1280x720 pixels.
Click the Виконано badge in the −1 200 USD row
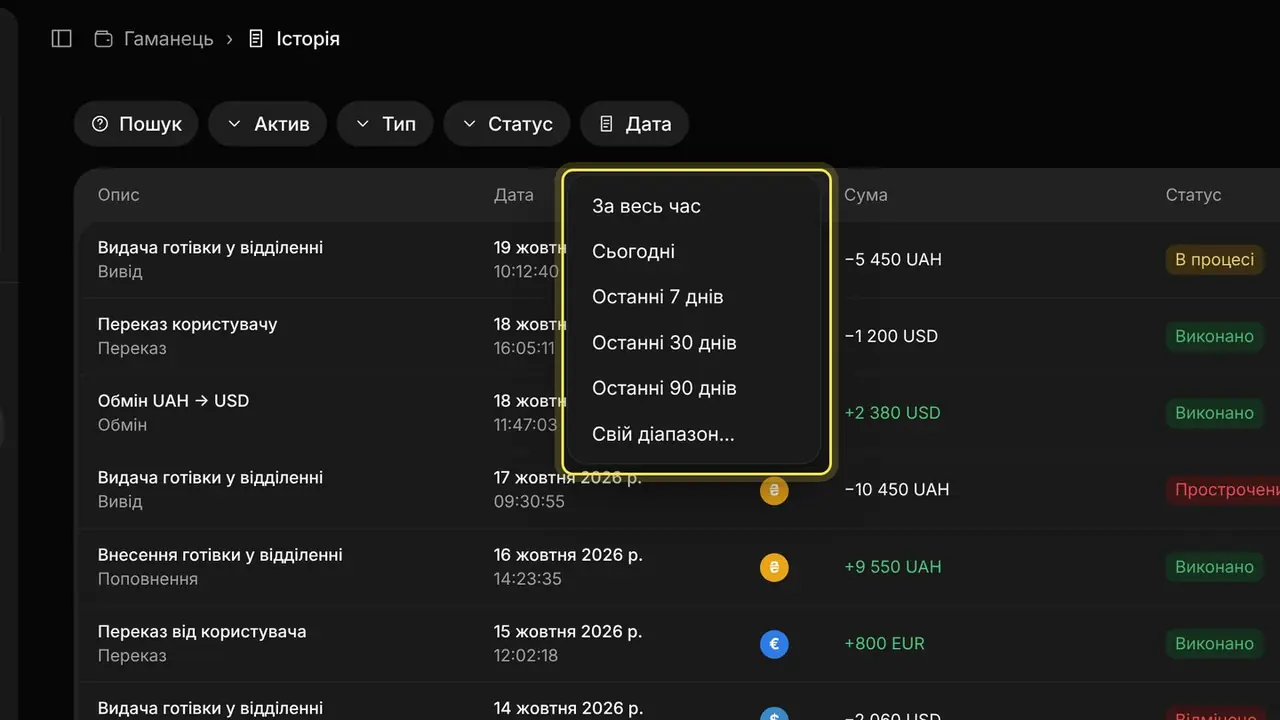point(1214,337)
